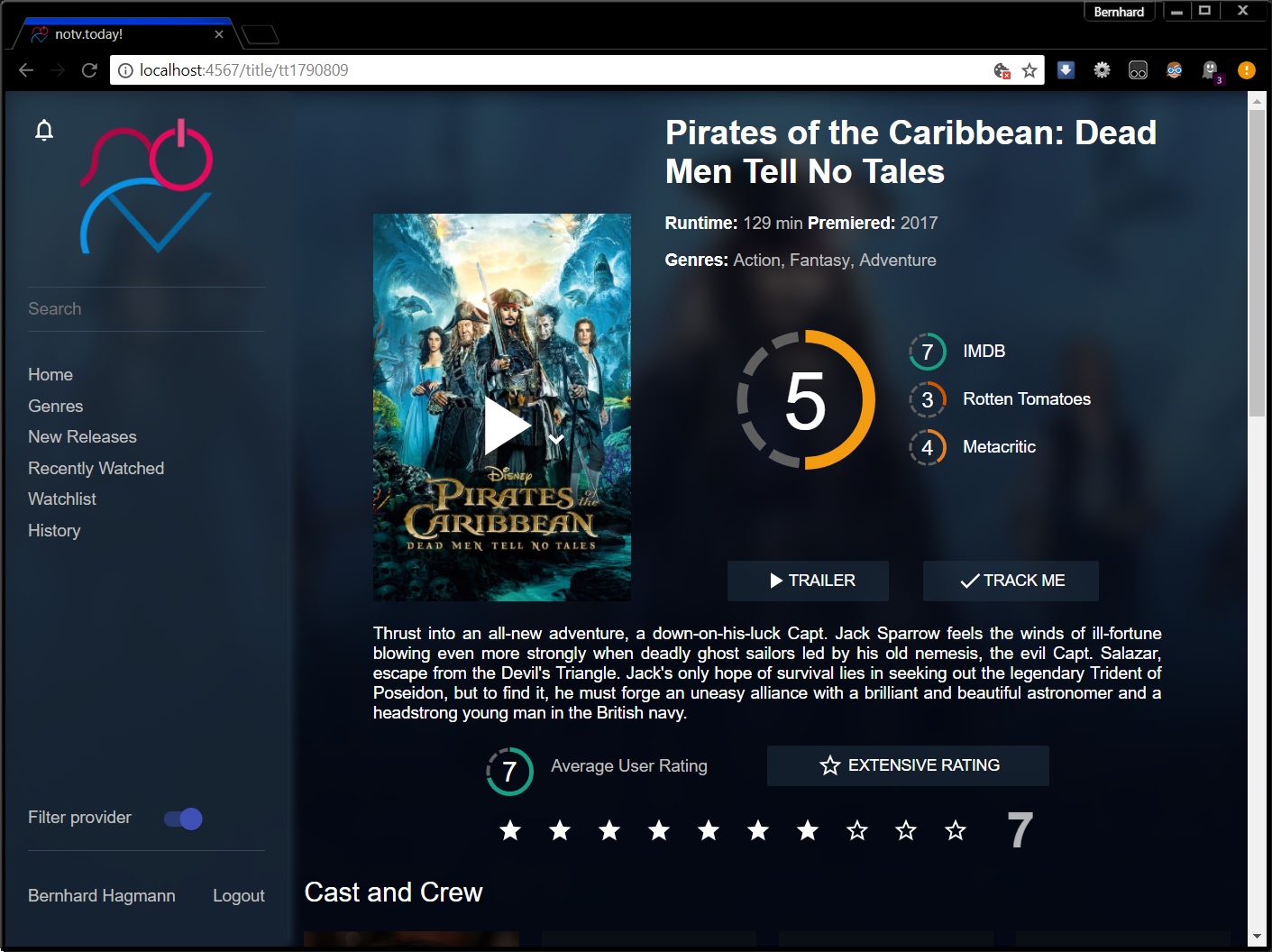The image size is (1272, 952).
Task: Reload the page with the refresh icon
Action: tap(89, 70)
